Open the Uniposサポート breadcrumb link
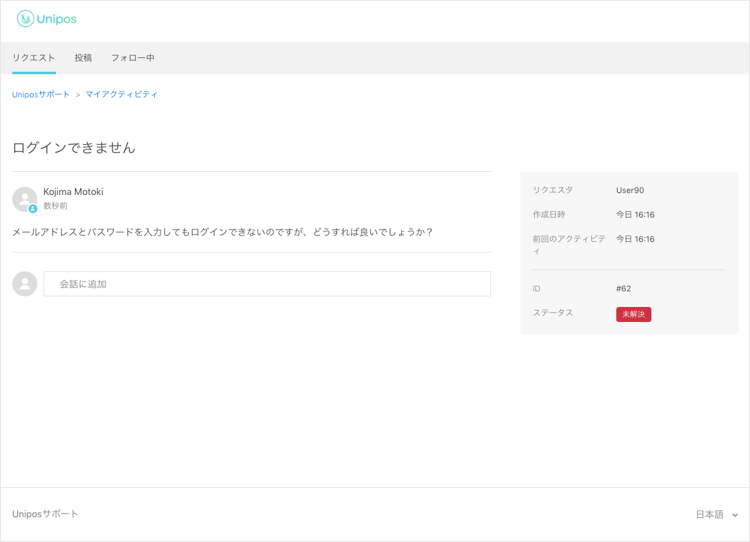This screenshot has height=542, width=750. coord(41,94)
